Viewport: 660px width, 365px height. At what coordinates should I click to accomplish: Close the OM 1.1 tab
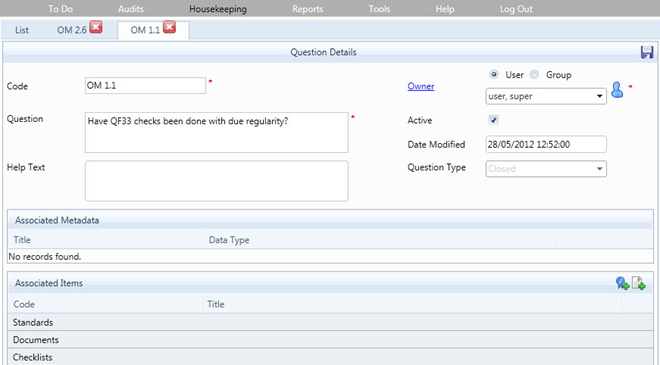[169, 27]
